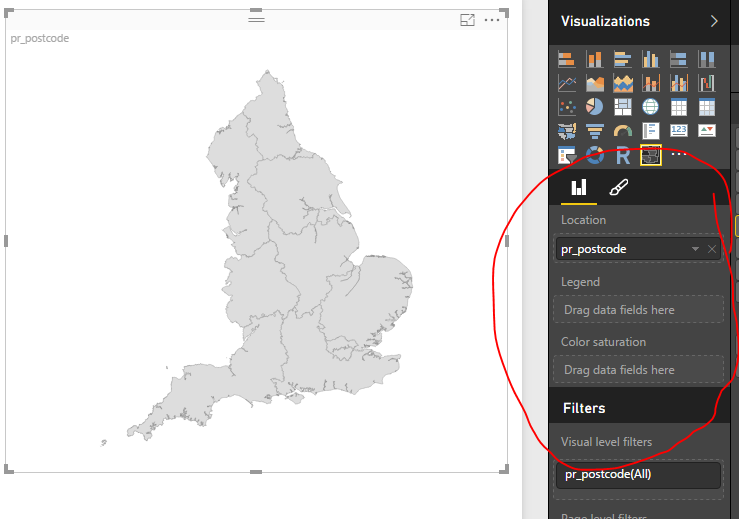This screenshot has width=739, height=519.
Task: Open Focus mode on the map visual
Action: click(x=467, y=20)
